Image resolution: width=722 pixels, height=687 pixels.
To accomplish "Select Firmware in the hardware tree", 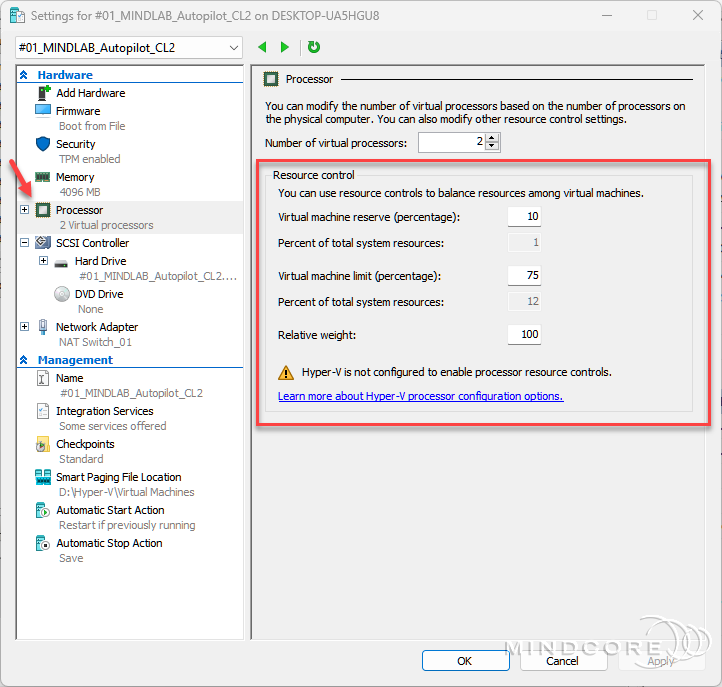I will (x=78, y=111).
